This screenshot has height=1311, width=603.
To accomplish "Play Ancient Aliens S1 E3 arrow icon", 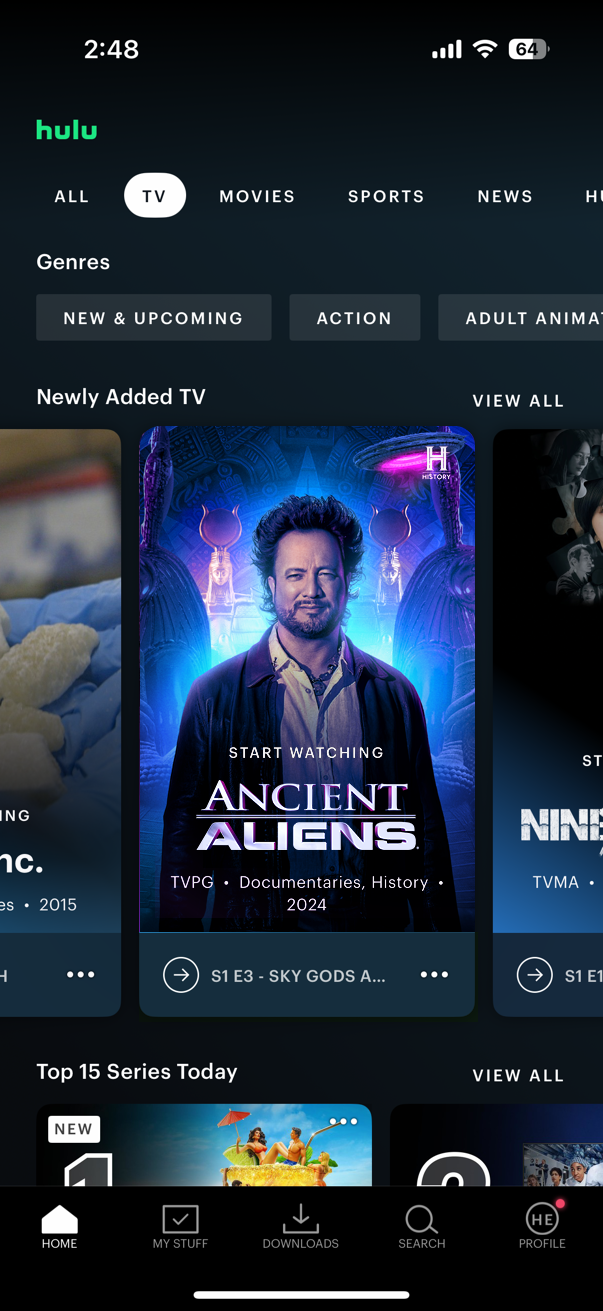I will [x=181, y=975].
